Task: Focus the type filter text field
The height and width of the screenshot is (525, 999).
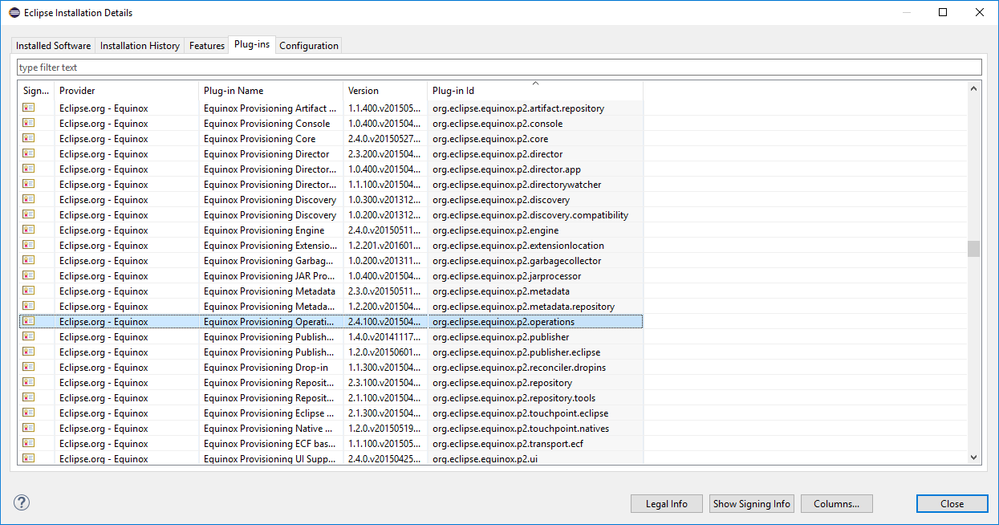Action: 499,68
